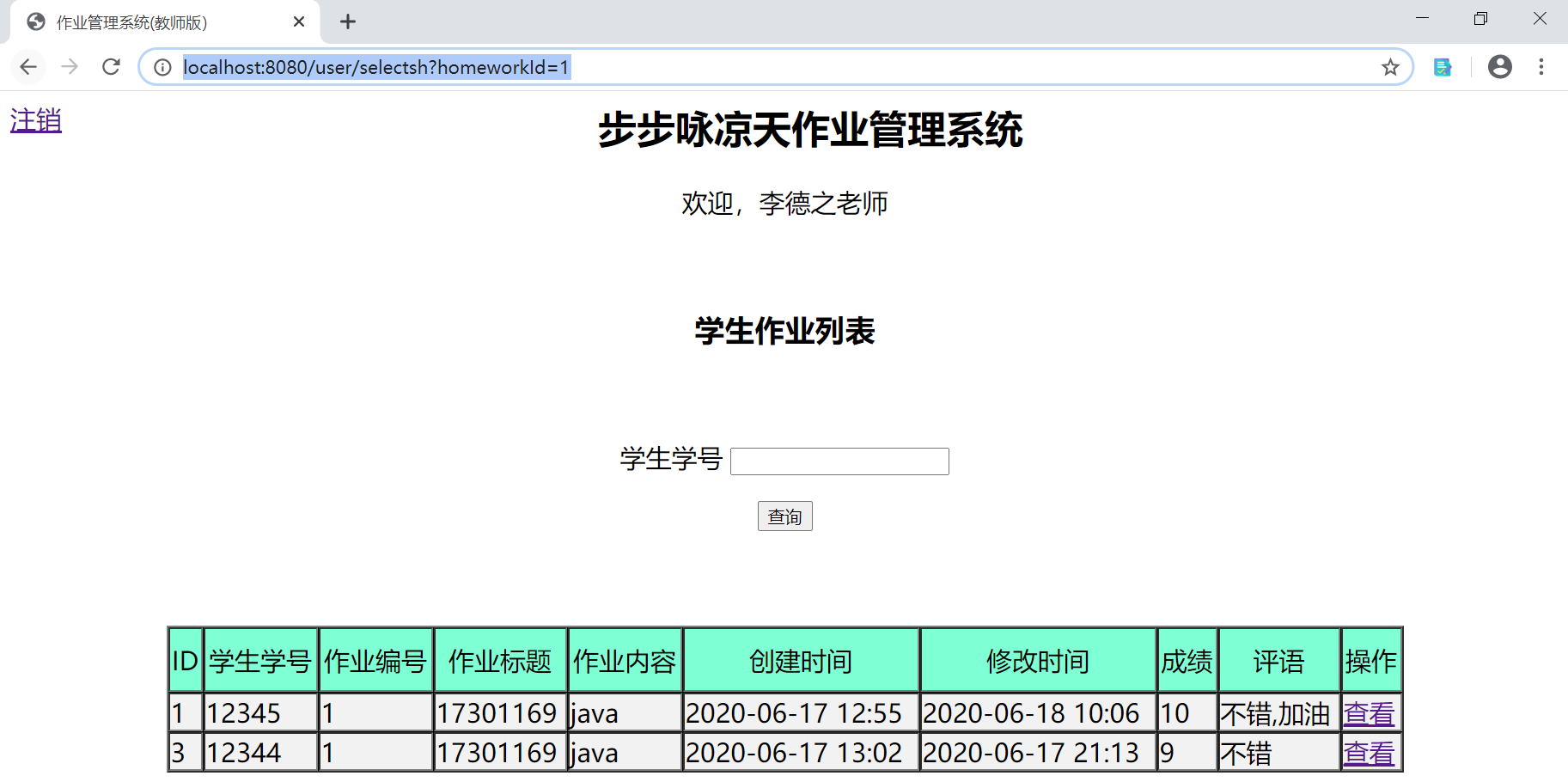The image size is (1568, 782).
Task: Open 查看 link for student 12344
Action: [1369, 753]
